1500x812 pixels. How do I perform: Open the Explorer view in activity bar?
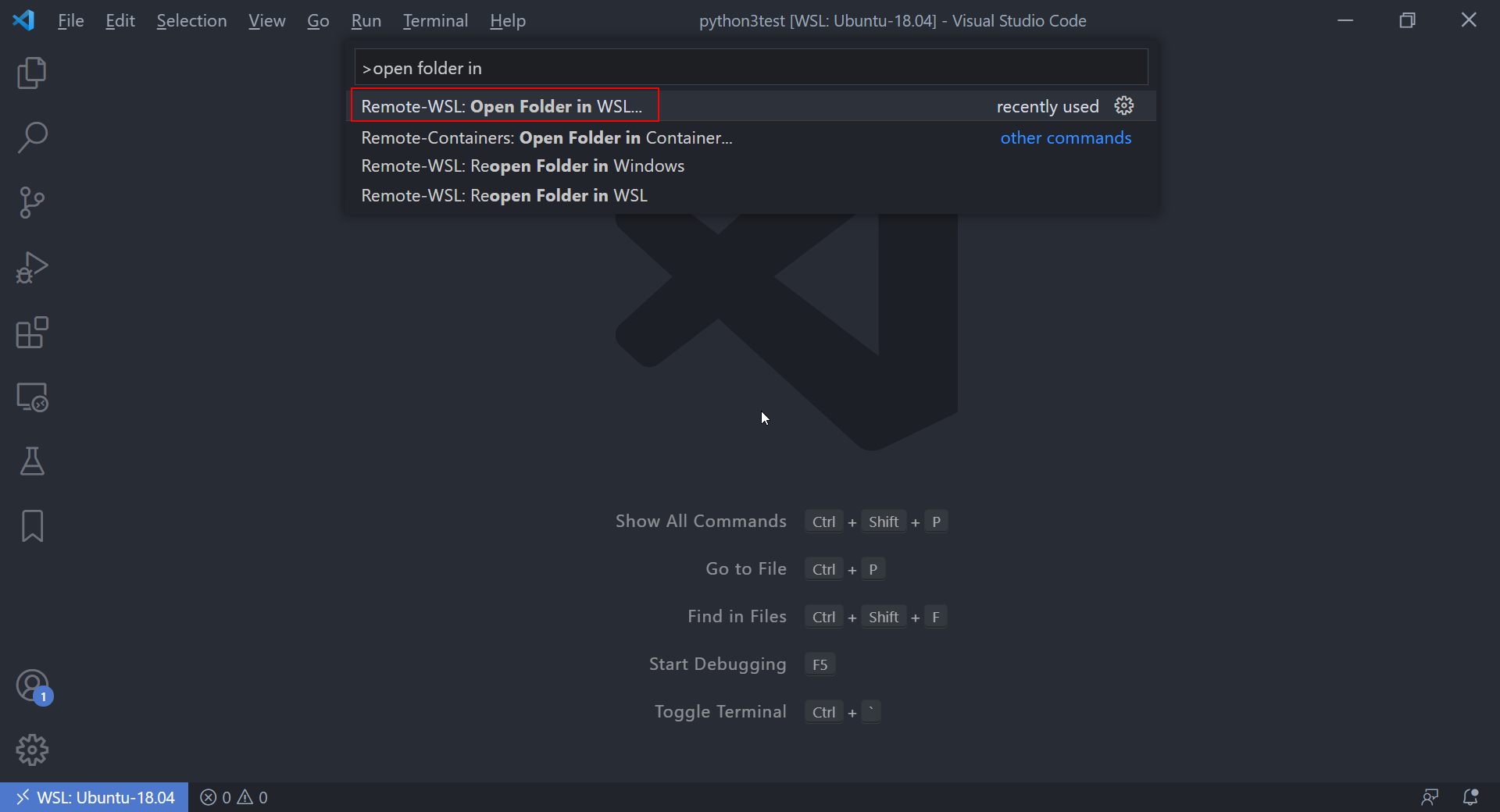click(x=32, y=73)
